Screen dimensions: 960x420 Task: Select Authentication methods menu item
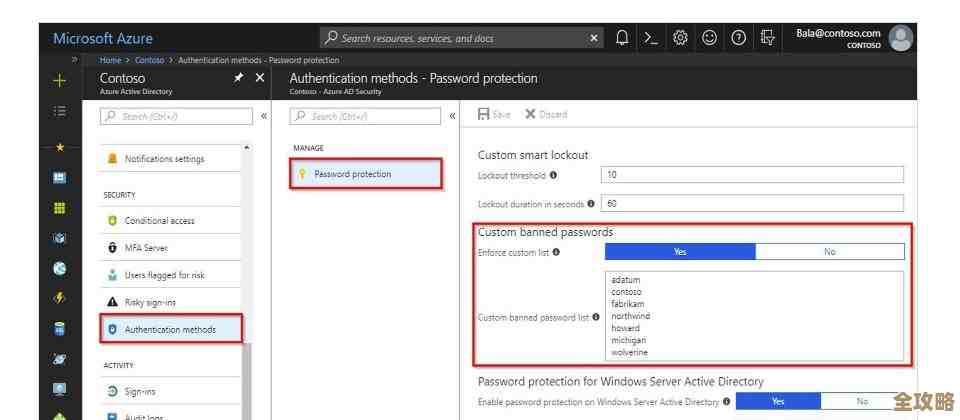[x=171, y=329]
